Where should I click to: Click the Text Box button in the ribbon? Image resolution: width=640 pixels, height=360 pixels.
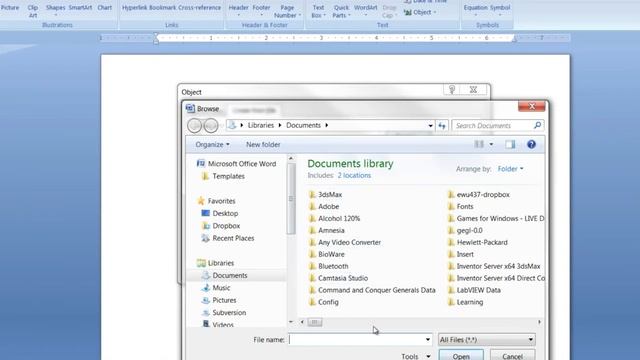[x=318, y=11]
